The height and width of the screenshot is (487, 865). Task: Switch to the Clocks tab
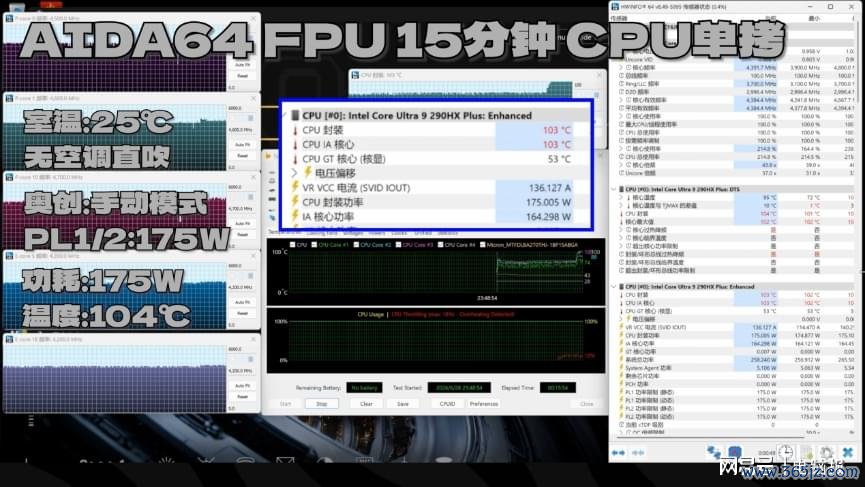[399, 233]
